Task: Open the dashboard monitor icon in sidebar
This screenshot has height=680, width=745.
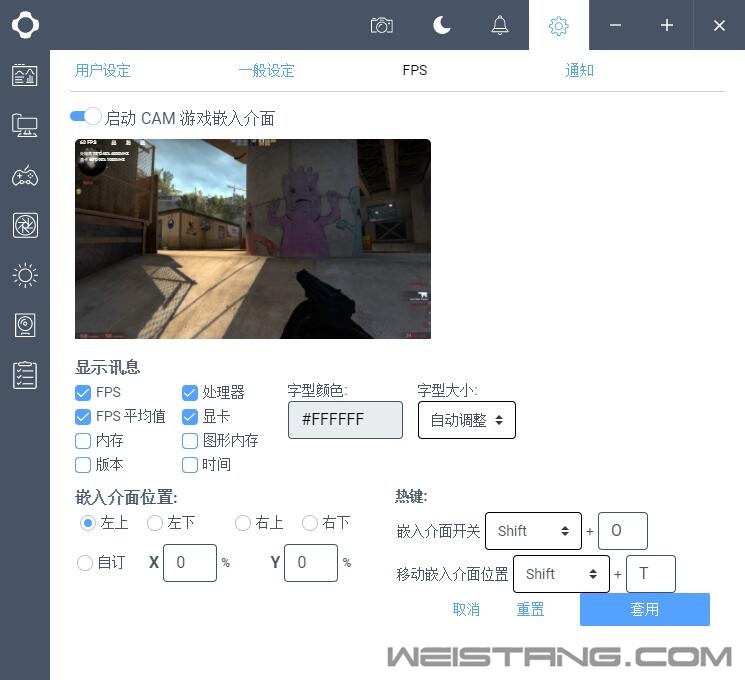Action: tap(25, 75)
